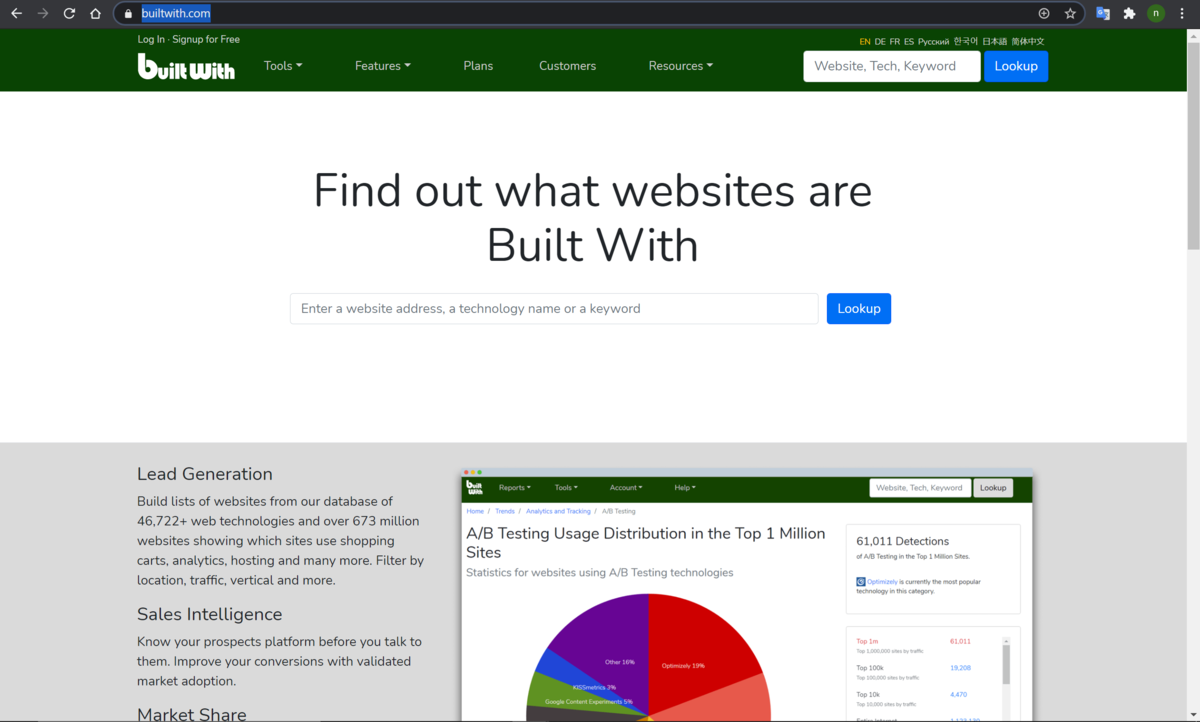Click the browser forward arrow
Screen dimensions: 1200x722
(42, 13)
